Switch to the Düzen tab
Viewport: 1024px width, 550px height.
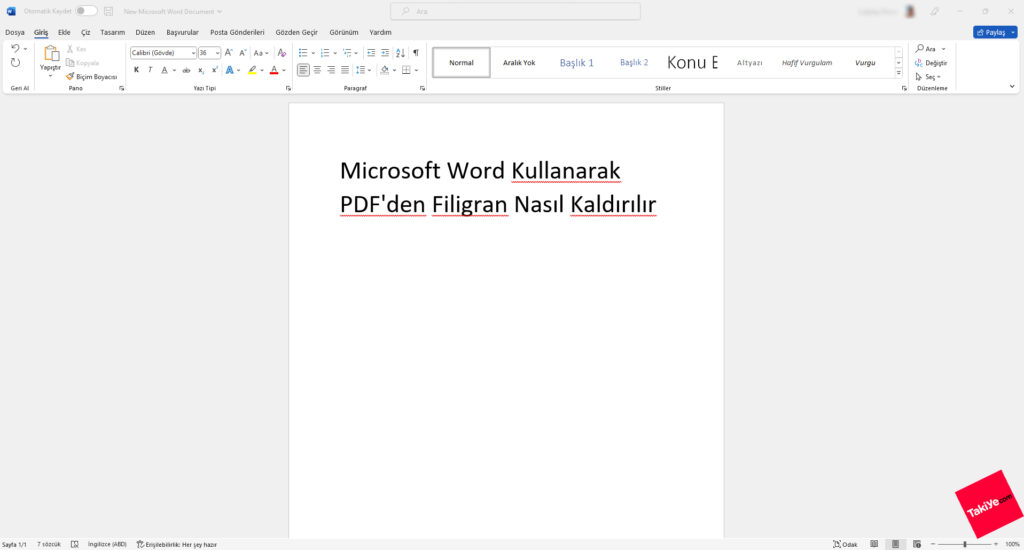point(145,32)
